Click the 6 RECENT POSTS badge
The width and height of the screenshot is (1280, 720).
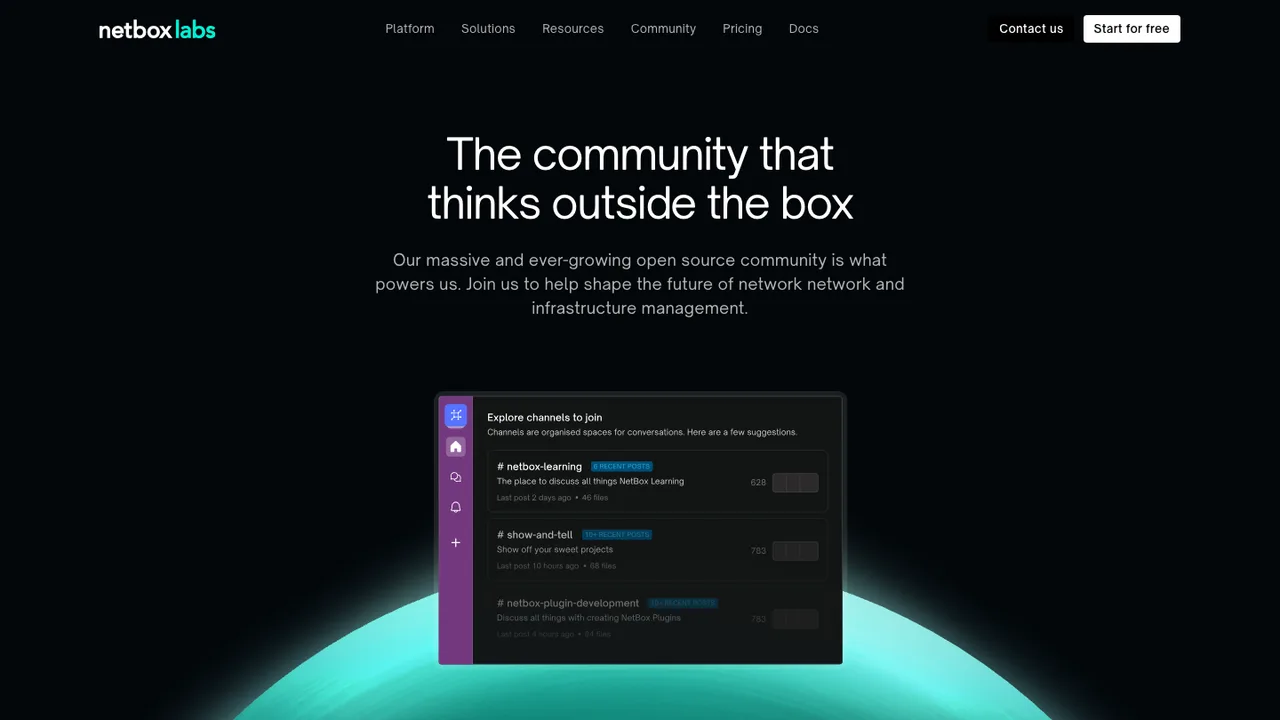(x=622, y=467)
